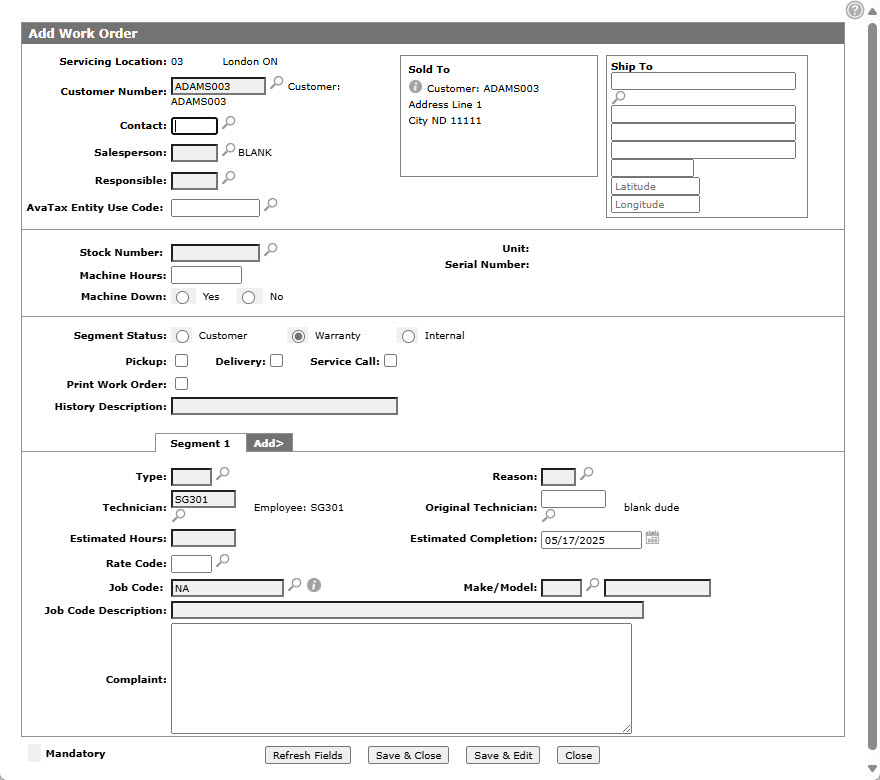Focus the Job Code field
This screenshot has height=780, width=880.
click(227, 588)
